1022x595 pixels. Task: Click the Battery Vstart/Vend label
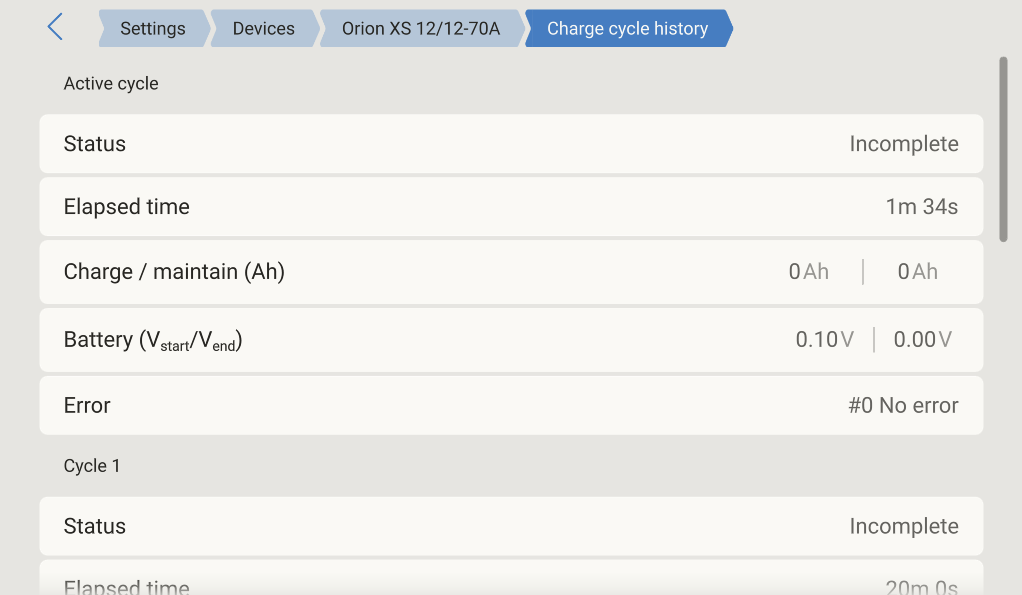tap(153, 340)
